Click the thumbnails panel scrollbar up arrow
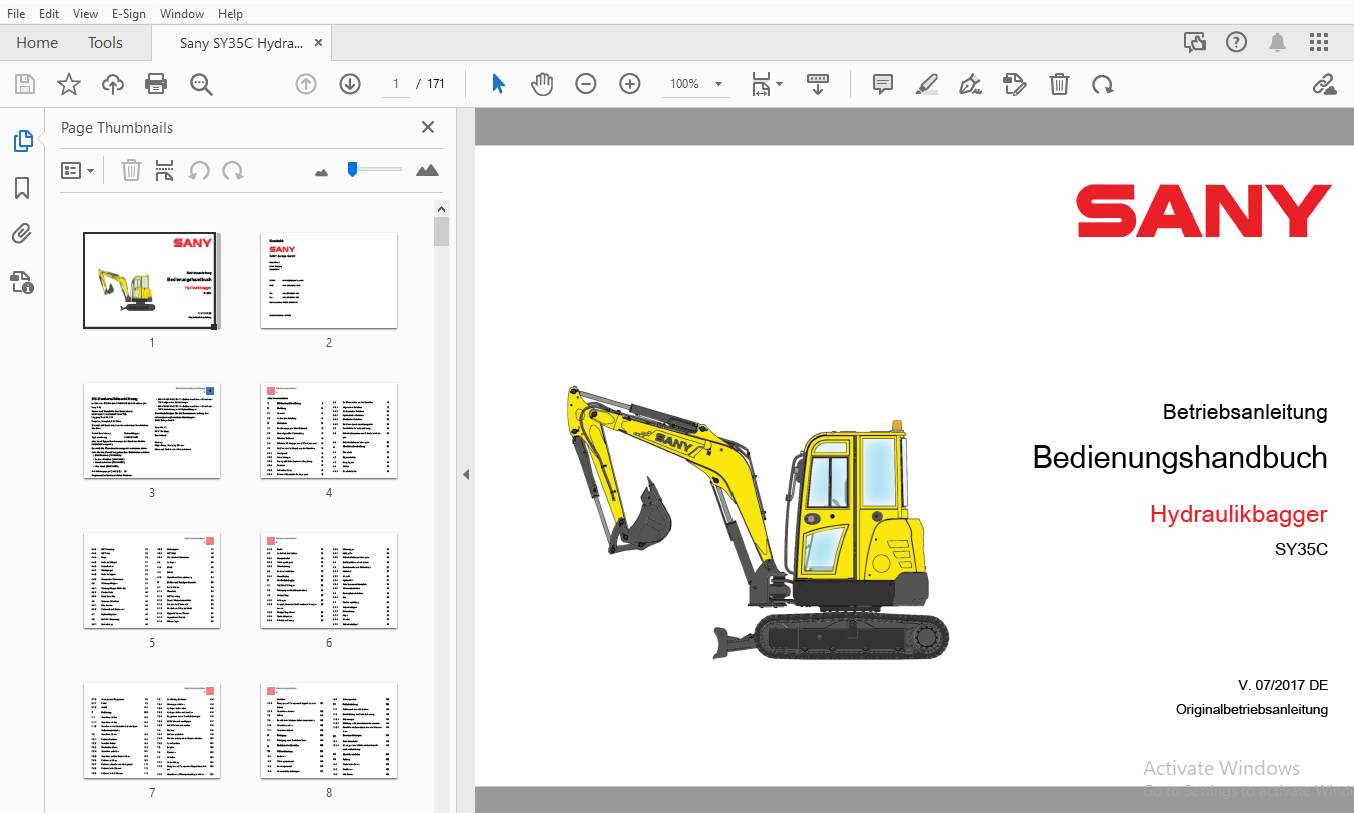This screenshot has width=1354, height=813. coord(441,208)
